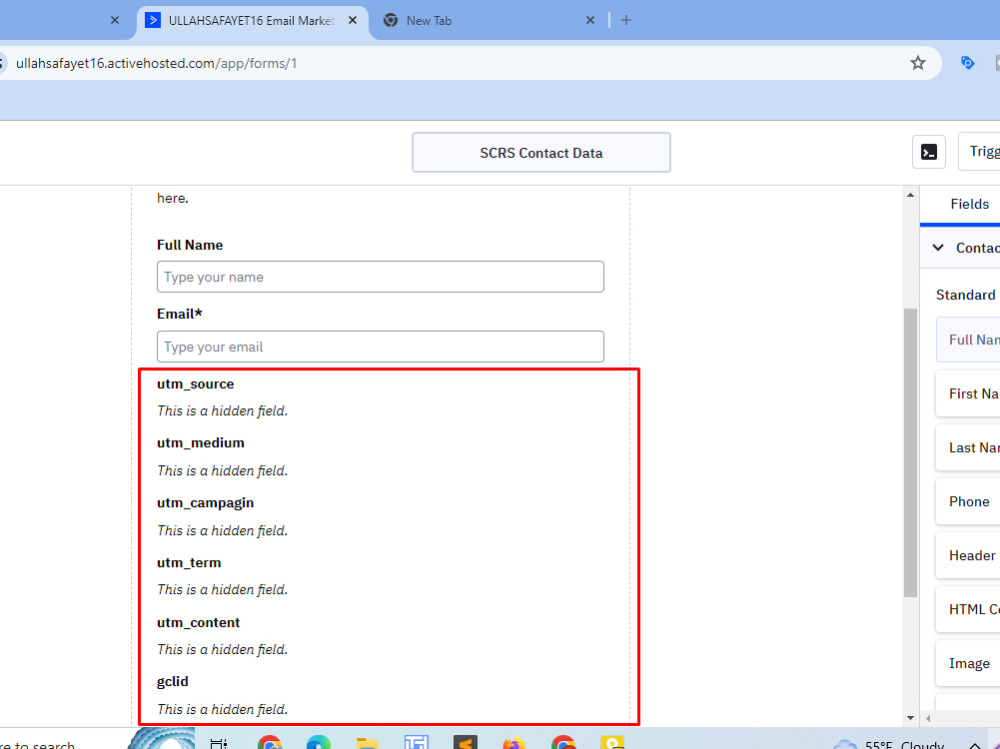This screenshot has height=749, width=1000.
Task: Click the scrollbar down arrow
Action: (910, 718)
